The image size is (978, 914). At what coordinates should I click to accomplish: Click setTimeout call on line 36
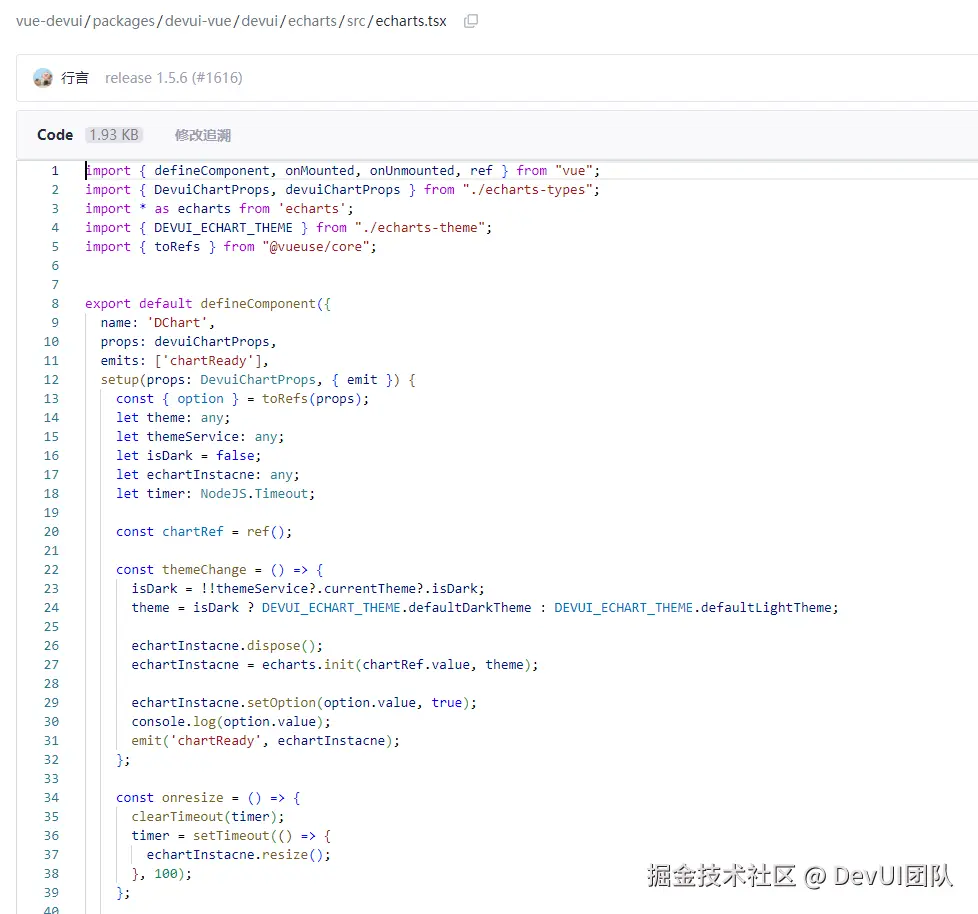[231, 836]
